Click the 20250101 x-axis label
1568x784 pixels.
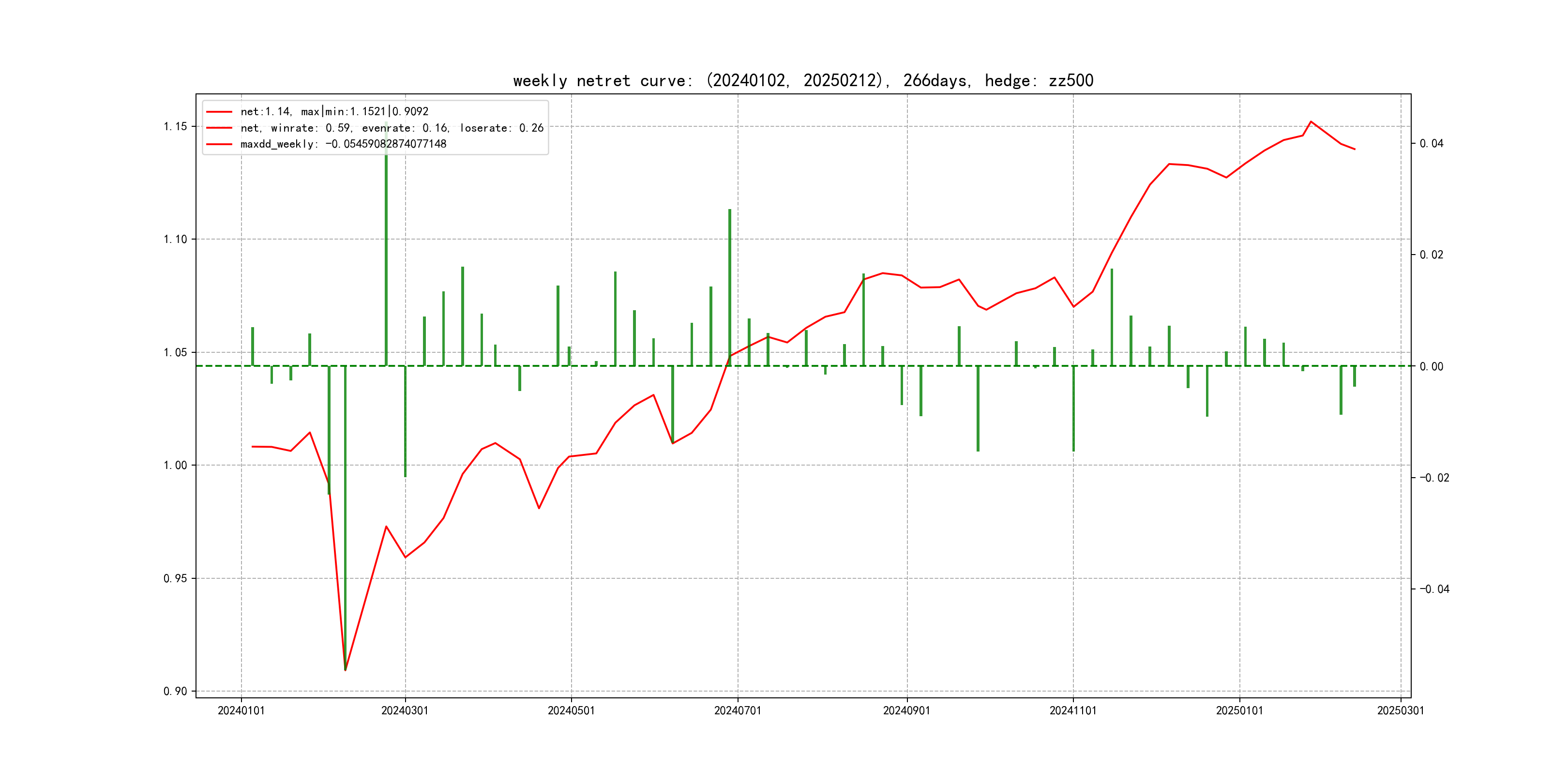pos(1239,710)
